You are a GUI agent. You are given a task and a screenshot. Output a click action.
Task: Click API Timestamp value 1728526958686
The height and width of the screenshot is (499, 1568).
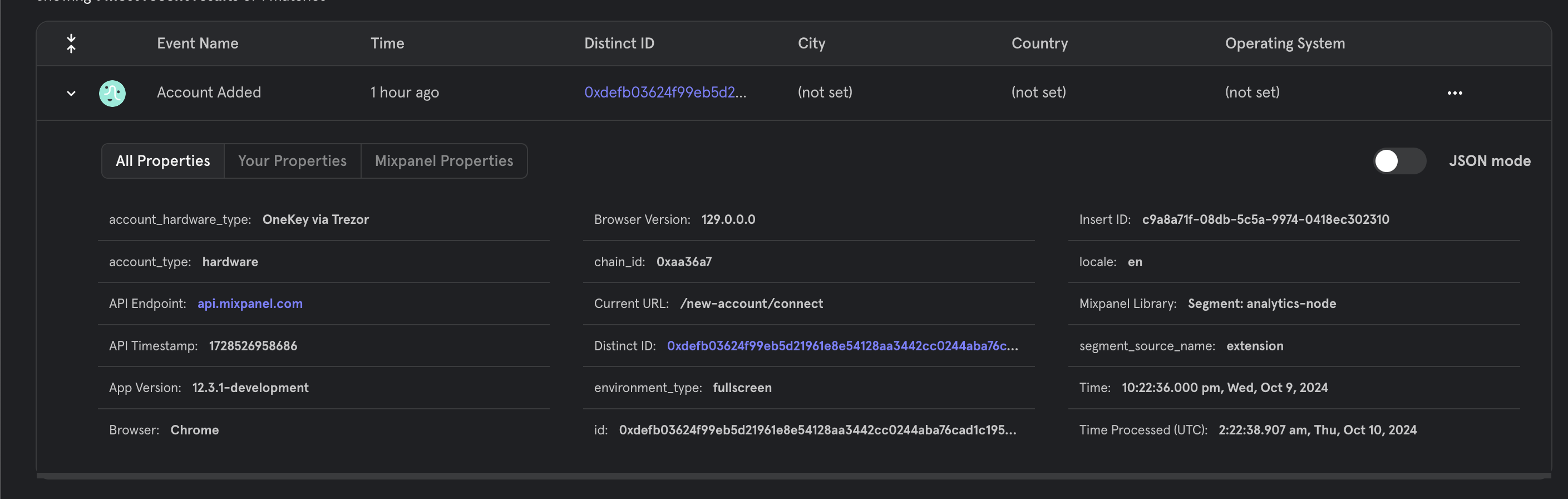click(253, 345)
